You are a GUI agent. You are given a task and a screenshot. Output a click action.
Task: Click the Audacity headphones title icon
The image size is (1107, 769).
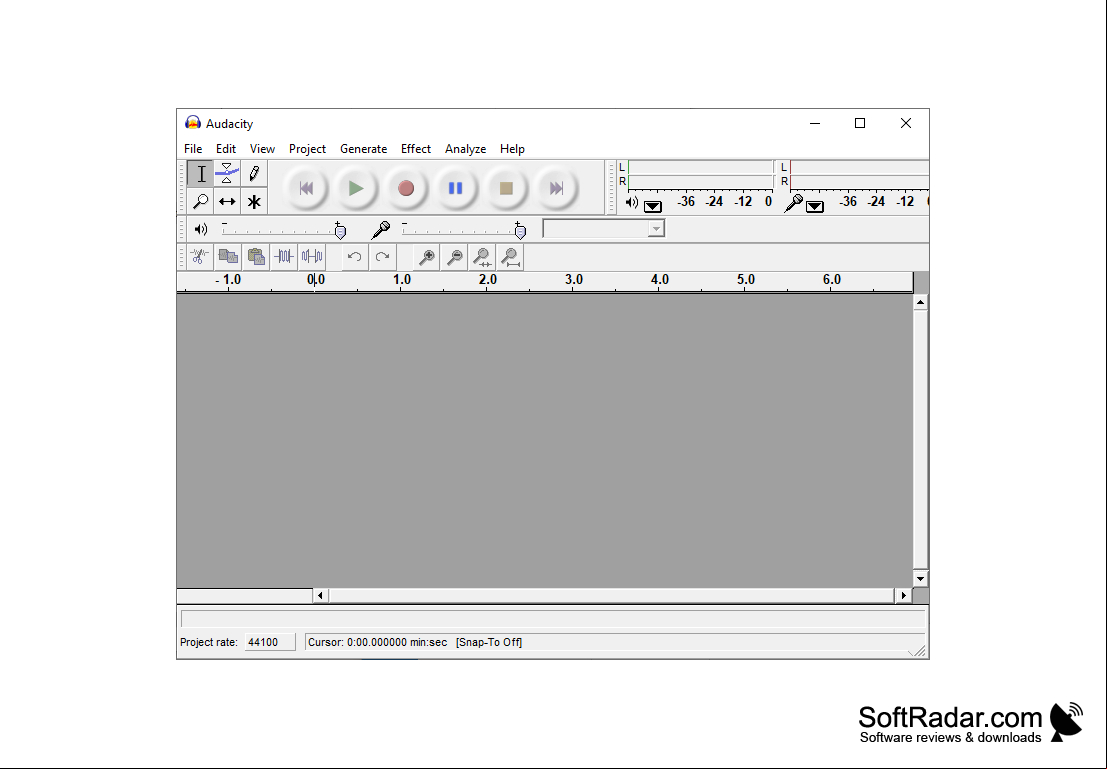coord(193,123)
